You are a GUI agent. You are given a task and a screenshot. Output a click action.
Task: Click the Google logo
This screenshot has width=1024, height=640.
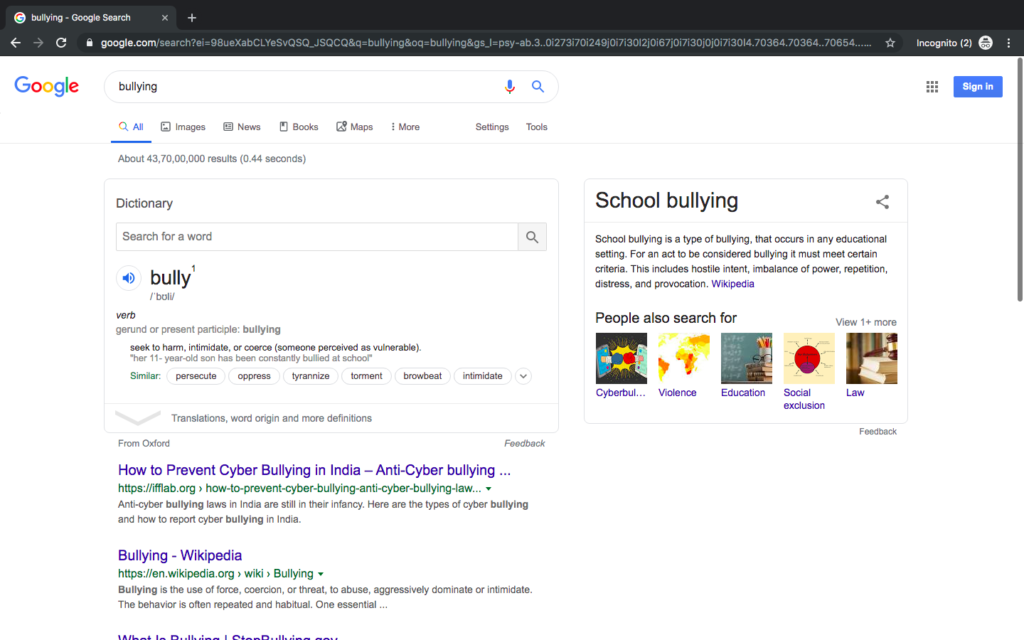46,86
